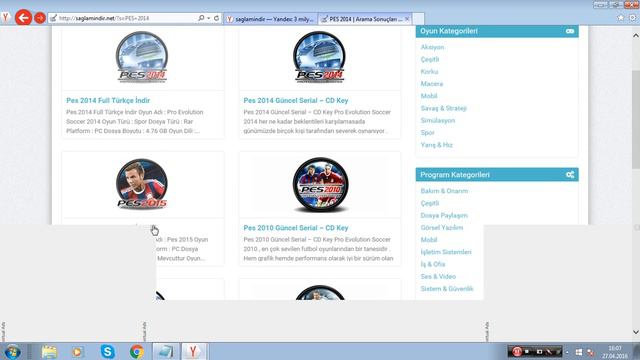Click the Windows flag icon in system tray
Viewport: 640px width, 360px height.
pos(579,352)
